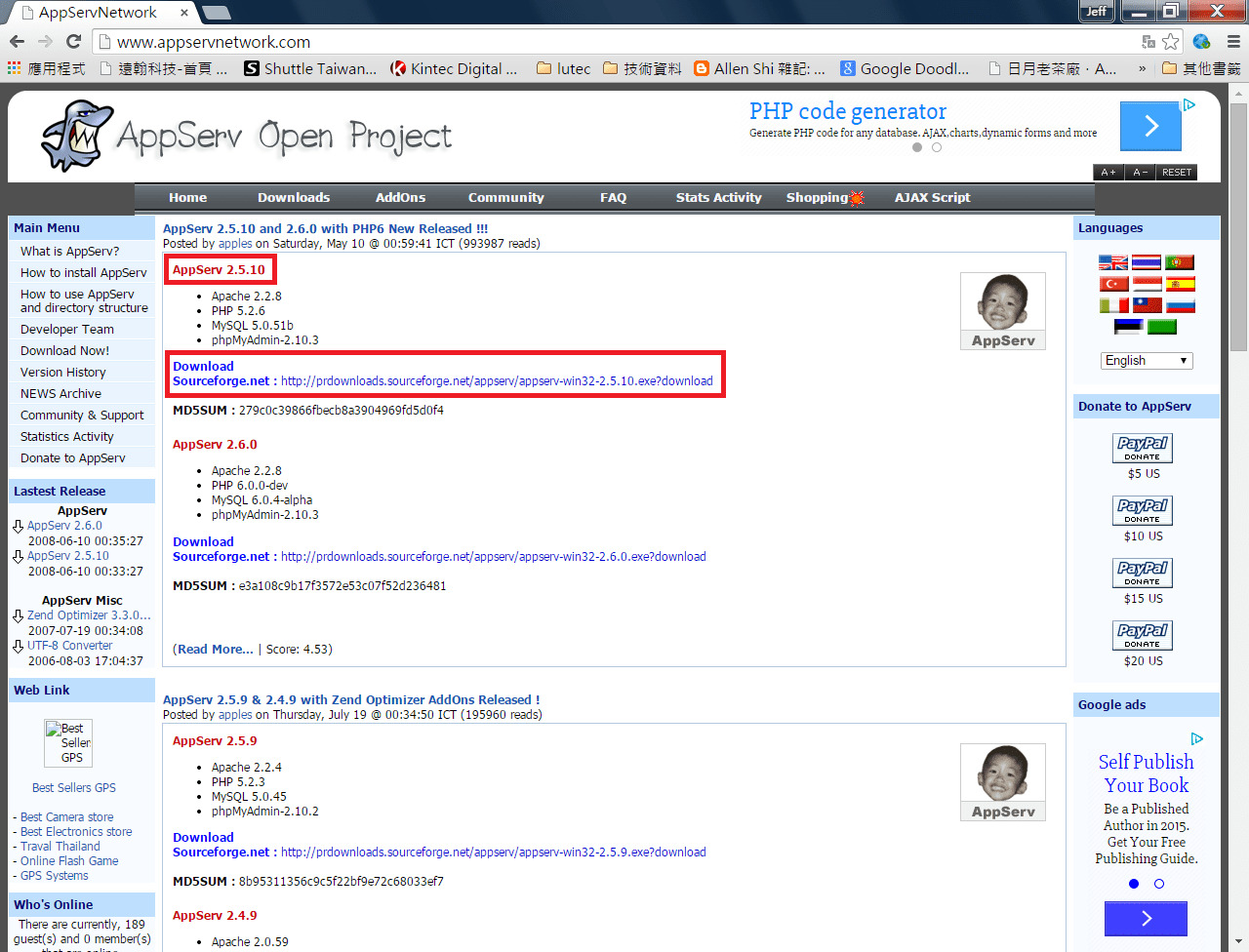Viewport: 1249px width, 952px height.
Task: Click the RESET font size button
Action: tap(1176, 172)
